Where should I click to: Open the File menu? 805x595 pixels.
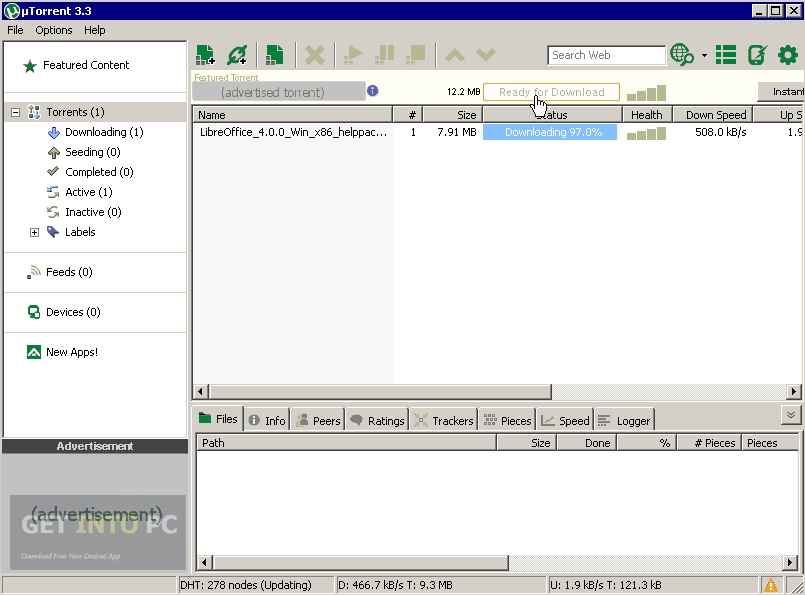(x=15, y=30)
